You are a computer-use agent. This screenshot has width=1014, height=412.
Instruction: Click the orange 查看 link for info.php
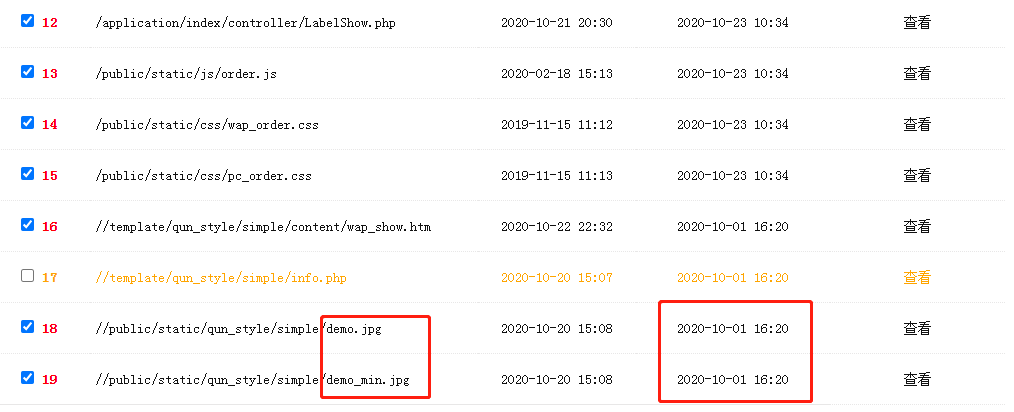pos(916,277)
